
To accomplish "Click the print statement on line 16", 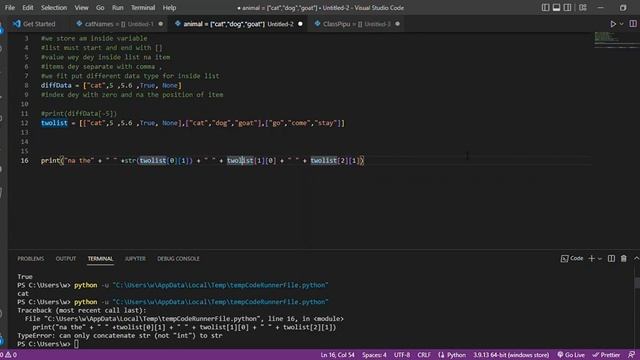I will click(202, 160).
